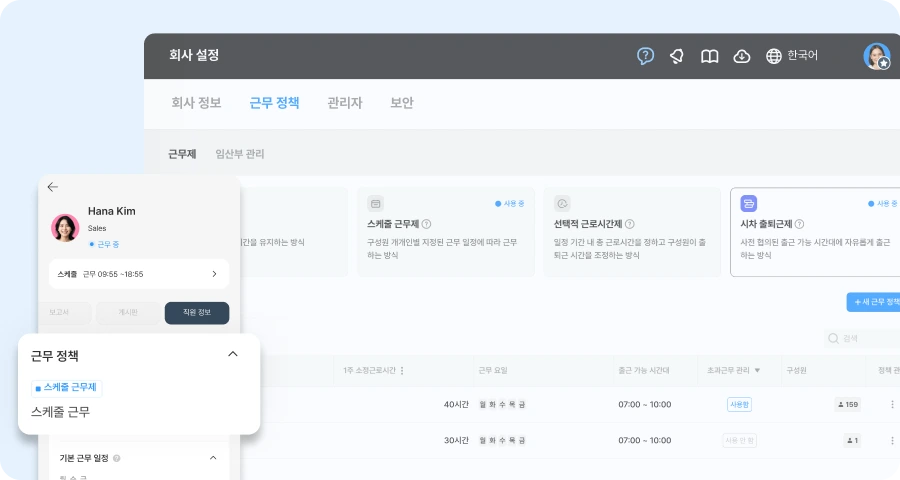Viewport: 900px width, 480px height.
Task: Click the Hana Kim name
Action: (112, 211)
